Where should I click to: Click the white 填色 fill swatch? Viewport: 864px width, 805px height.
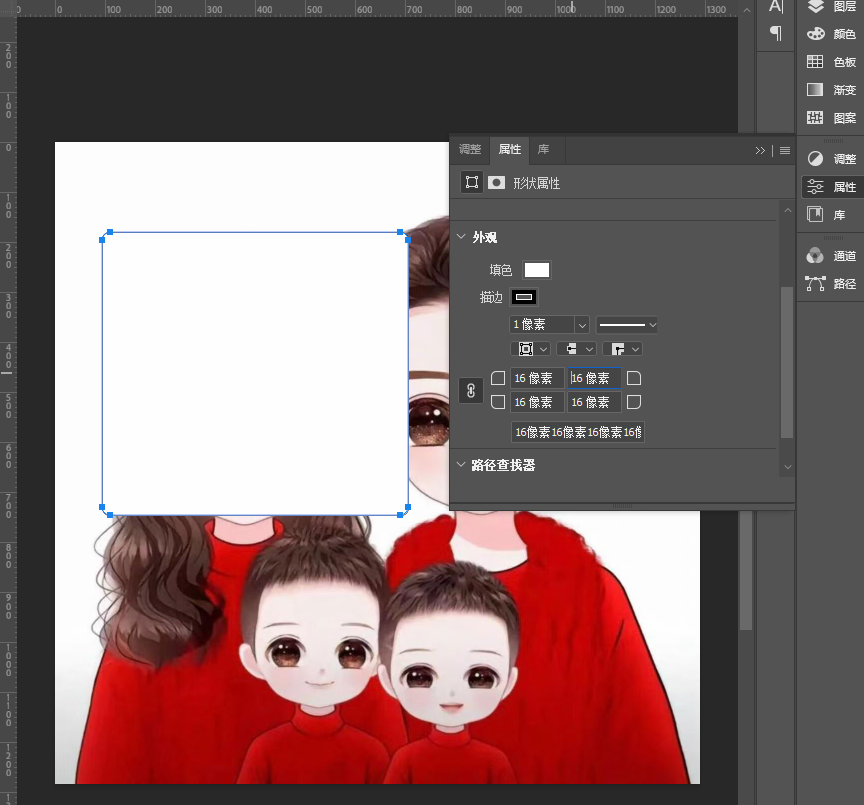(x=537, y=270)
